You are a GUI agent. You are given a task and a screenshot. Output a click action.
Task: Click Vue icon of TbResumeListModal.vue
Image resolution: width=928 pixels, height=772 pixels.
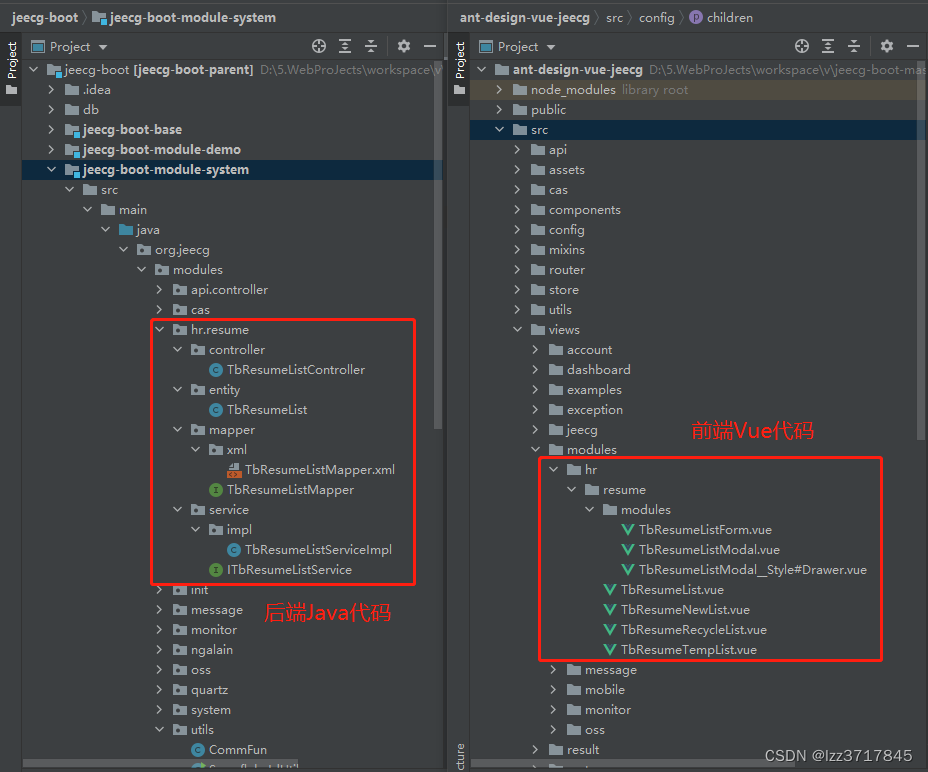click(x=628, y=550)
